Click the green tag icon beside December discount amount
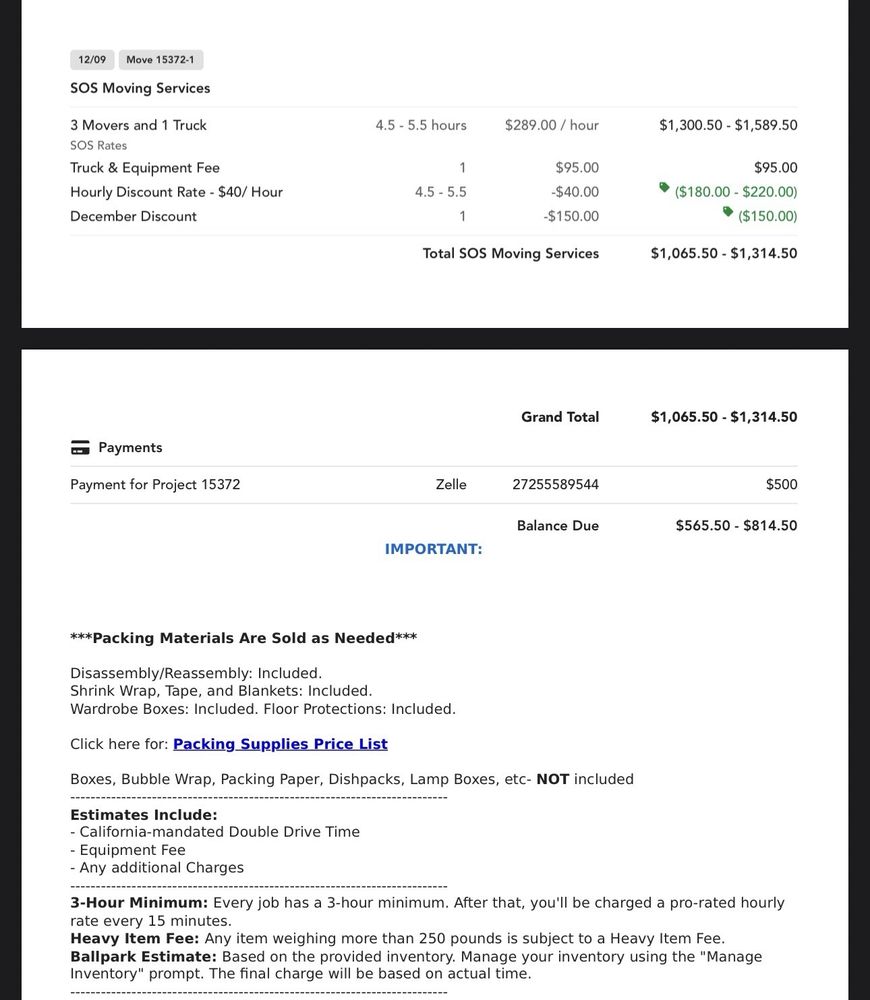The height and width of the screenshot is (1000, 870). [x=728, y=212]
